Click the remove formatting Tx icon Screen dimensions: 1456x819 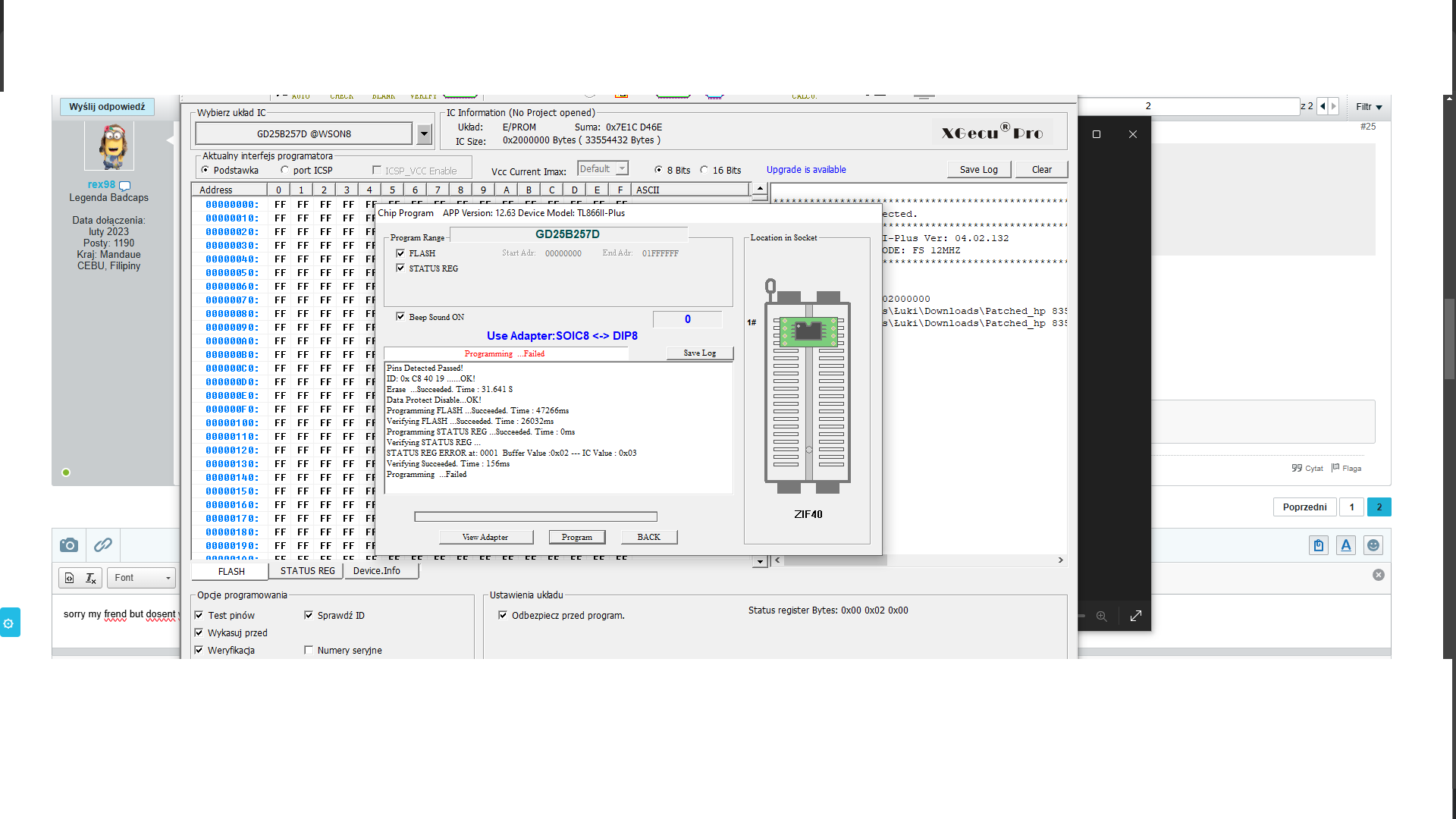90,578
